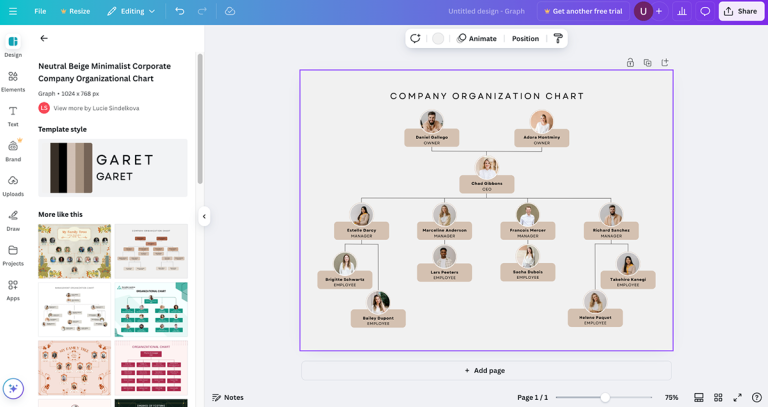Open the comments icon
Screen dimensions: 768x407
(x=705, y=11)
